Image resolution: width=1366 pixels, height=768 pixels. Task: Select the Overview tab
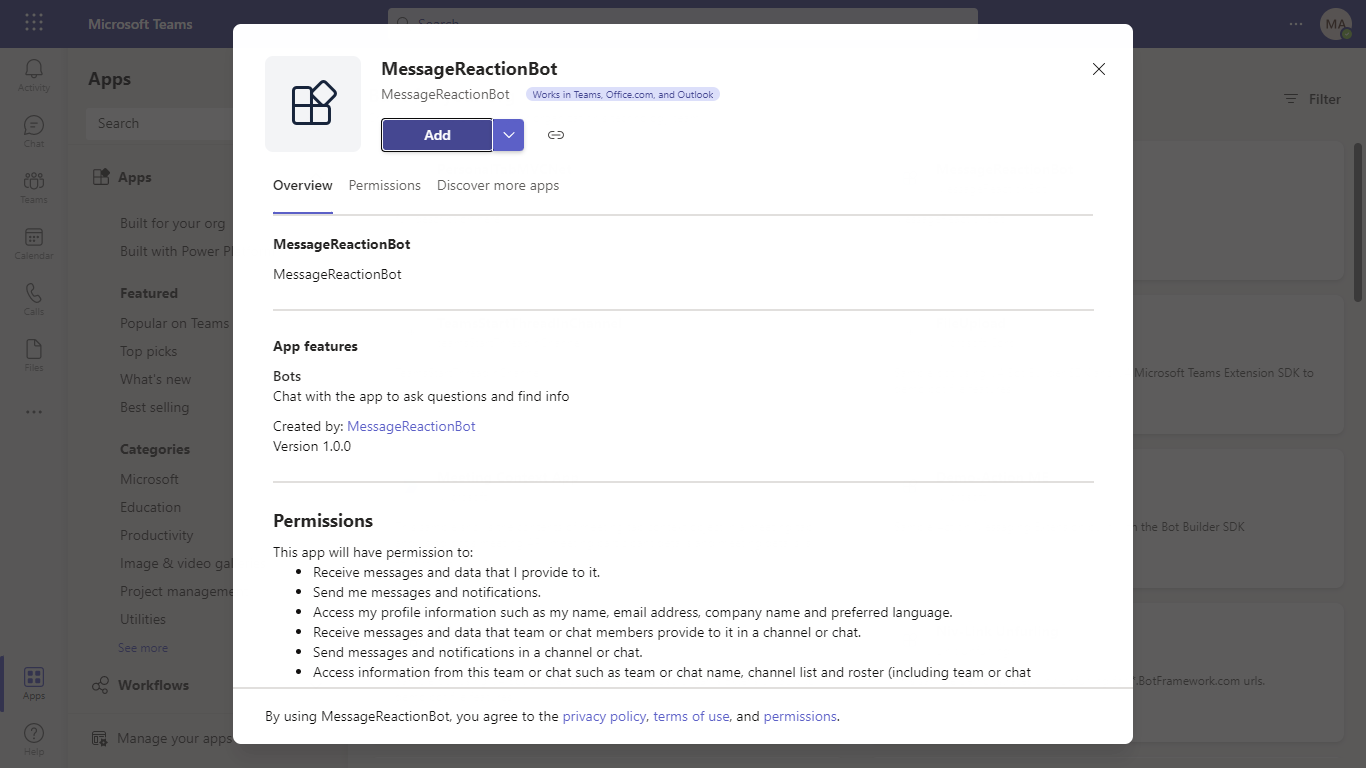(303, 186)
